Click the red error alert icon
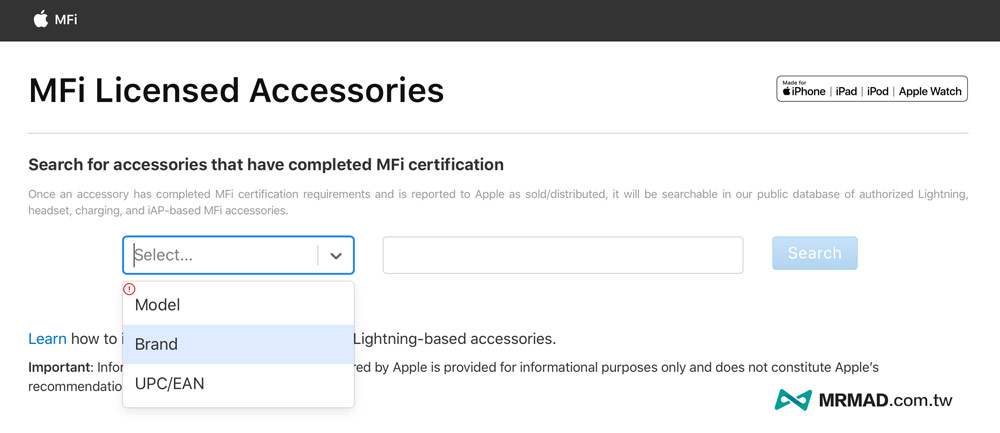The width and height of the screenshot is (1000, 433). (x=129, y=289)
